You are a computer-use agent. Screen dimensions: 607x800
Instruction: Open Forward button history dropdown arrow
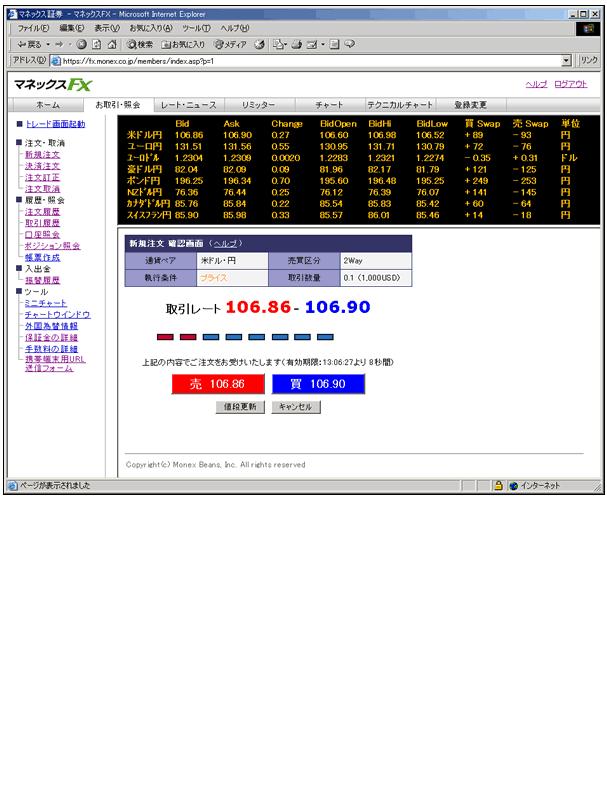(x=69, y=44)
